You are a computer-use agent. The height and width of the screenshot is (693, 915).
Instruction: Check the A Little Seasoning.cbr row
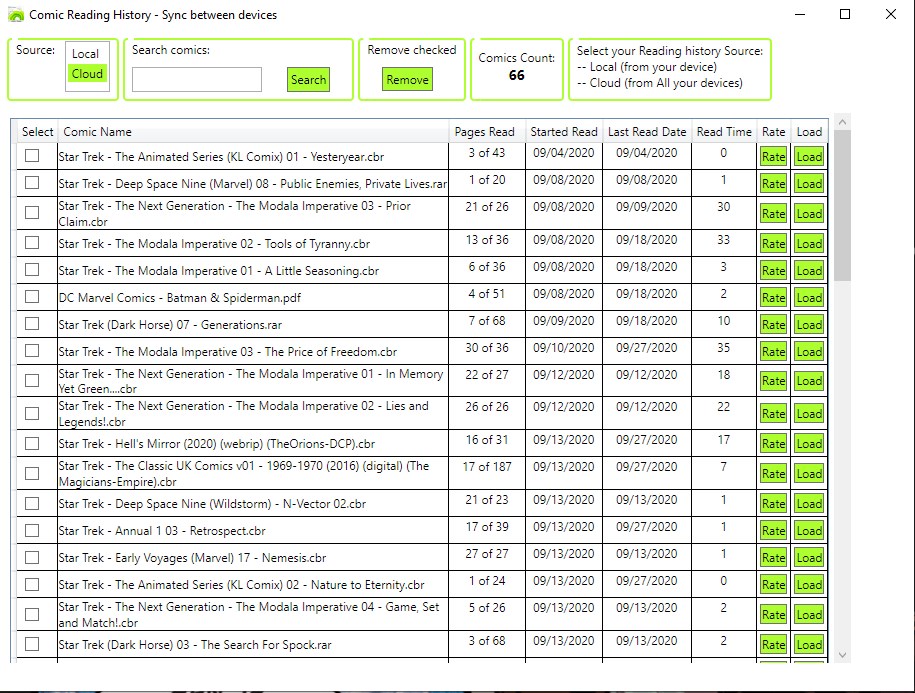[x=32, y=270]
